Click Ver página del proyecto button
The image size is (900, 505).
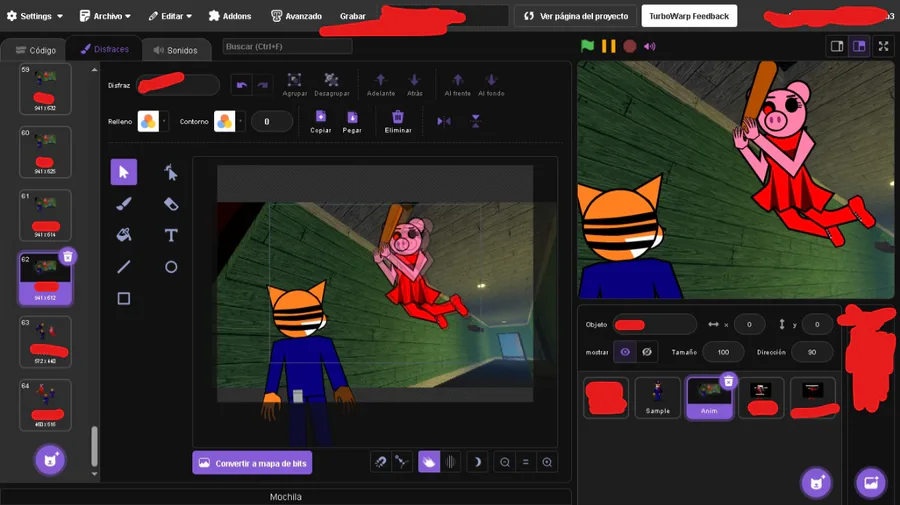coord(576,16)
